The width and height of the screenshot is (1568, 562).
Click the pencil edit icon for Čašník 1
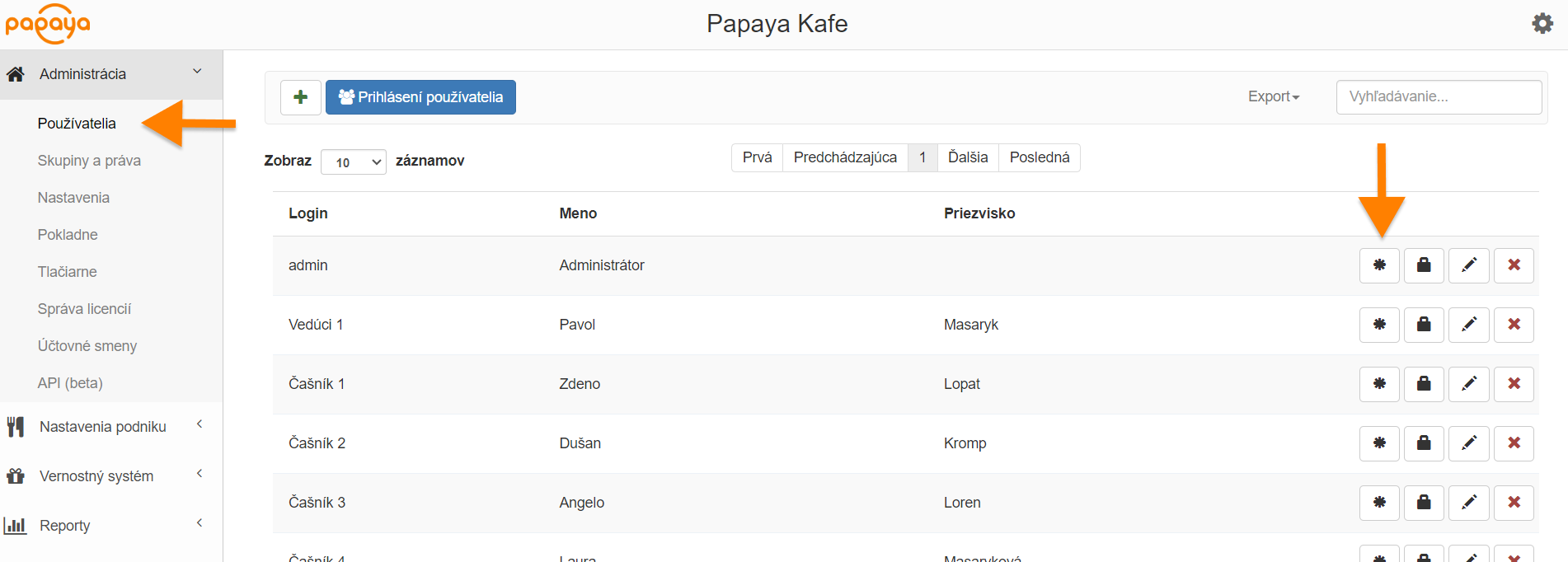point(1469,384)
